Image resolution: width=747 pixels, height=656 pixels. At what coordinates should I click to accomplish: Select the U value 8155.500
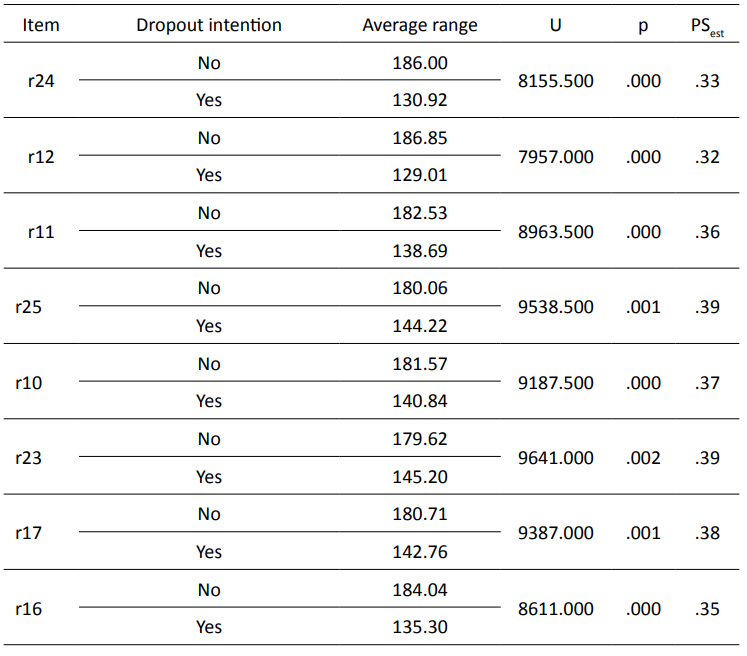(x=556, y=81)
